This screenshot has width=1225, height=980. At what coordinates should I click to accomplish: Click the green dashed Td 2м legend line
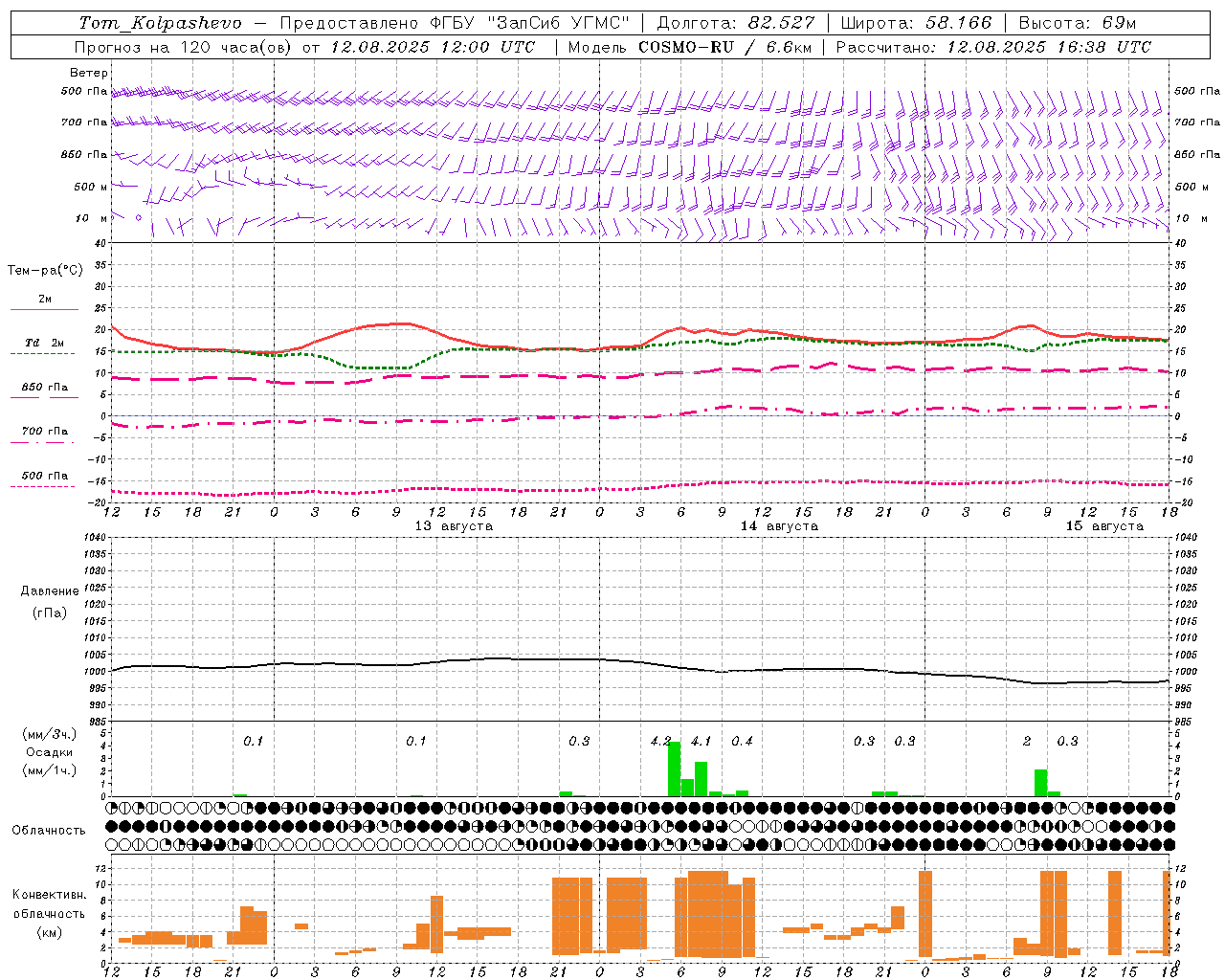point(42,354)
